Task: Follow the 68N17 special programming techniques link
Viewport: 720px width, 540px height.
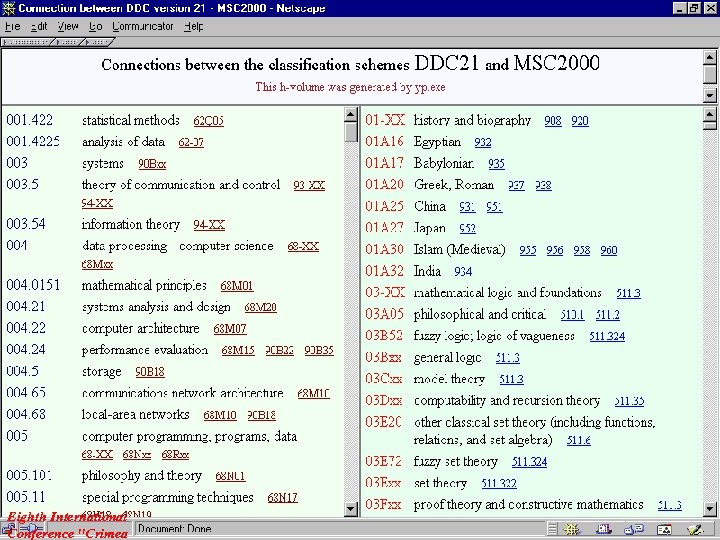Action: pyautogui.click(x=282, y=498)
